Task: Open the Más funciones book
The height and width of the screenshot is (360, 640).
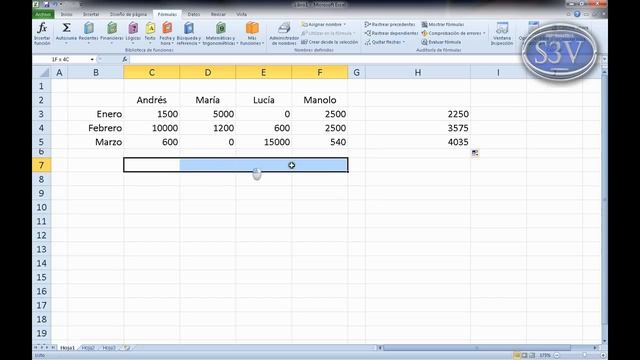Action: point(252,33)
